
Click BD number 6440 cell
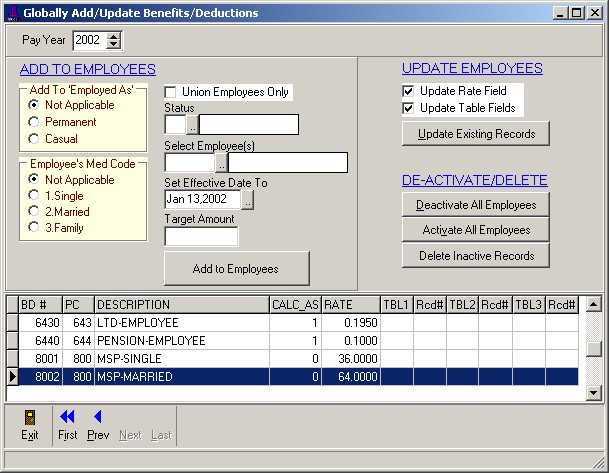pos(41,341)
